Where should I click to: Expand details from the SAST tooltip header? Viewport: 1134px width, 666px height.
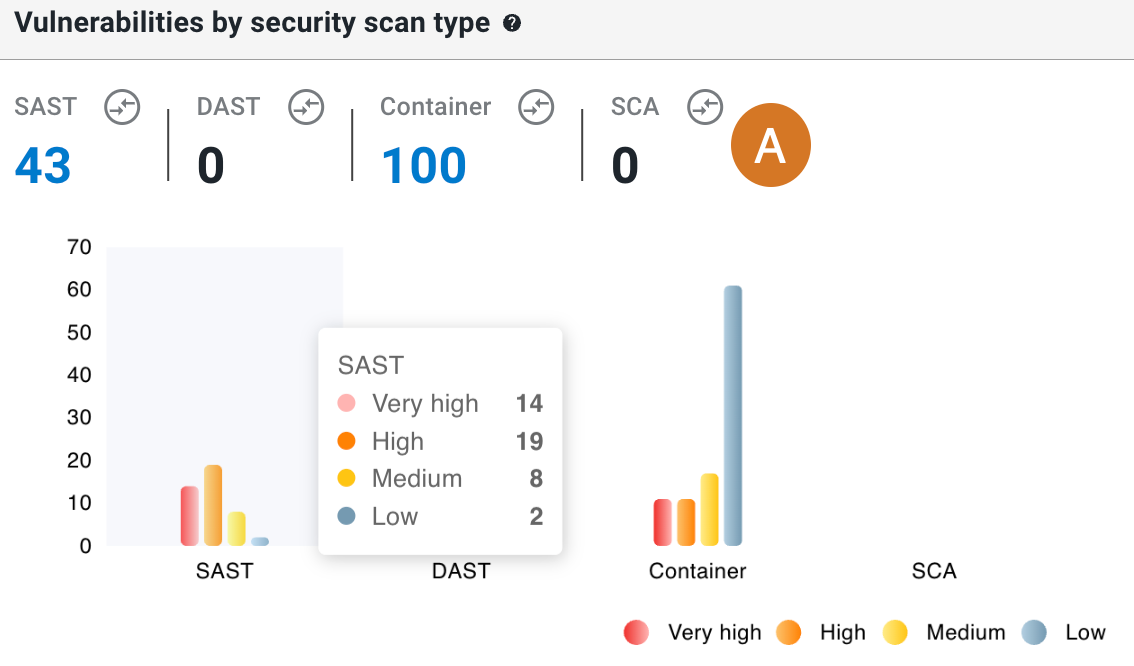point(371,365)
